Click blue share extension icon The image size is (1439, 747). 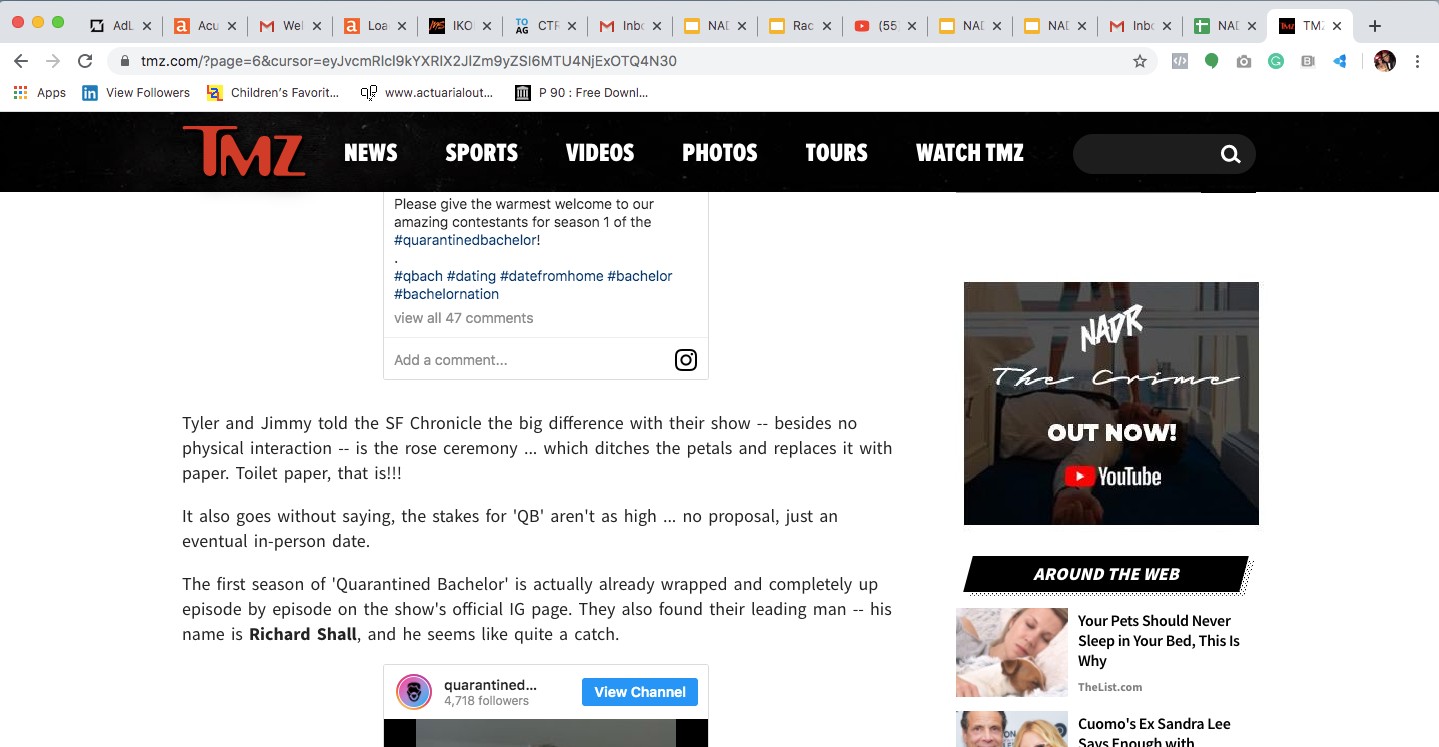click(1340, 61)
